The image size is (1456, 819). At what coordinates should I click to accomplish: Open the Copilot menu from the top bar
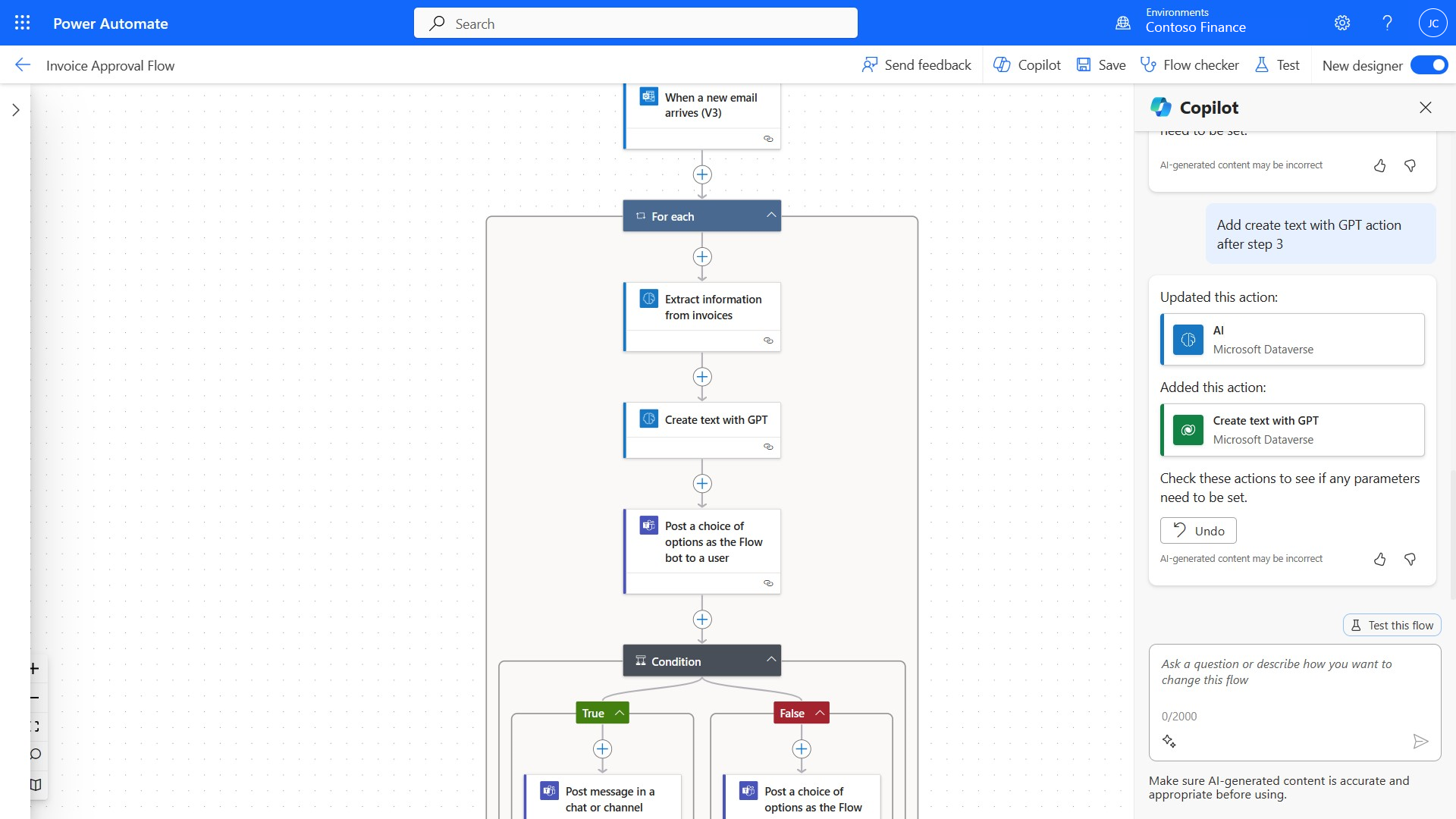pos(1026,64)
